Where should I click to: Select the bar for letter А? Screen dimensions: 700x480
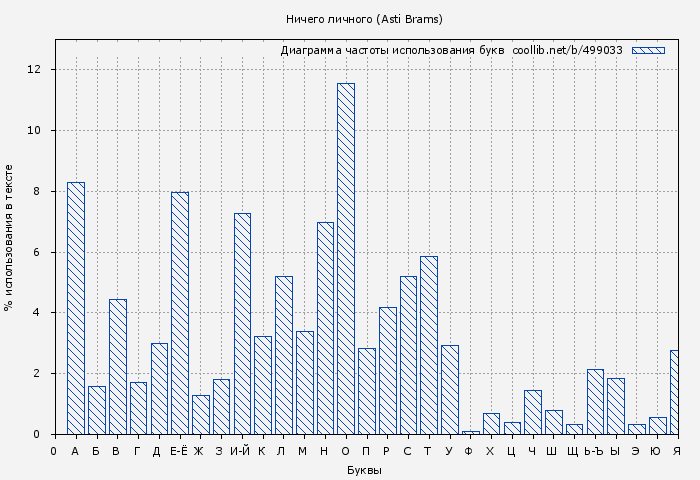[x=76, y=308]
